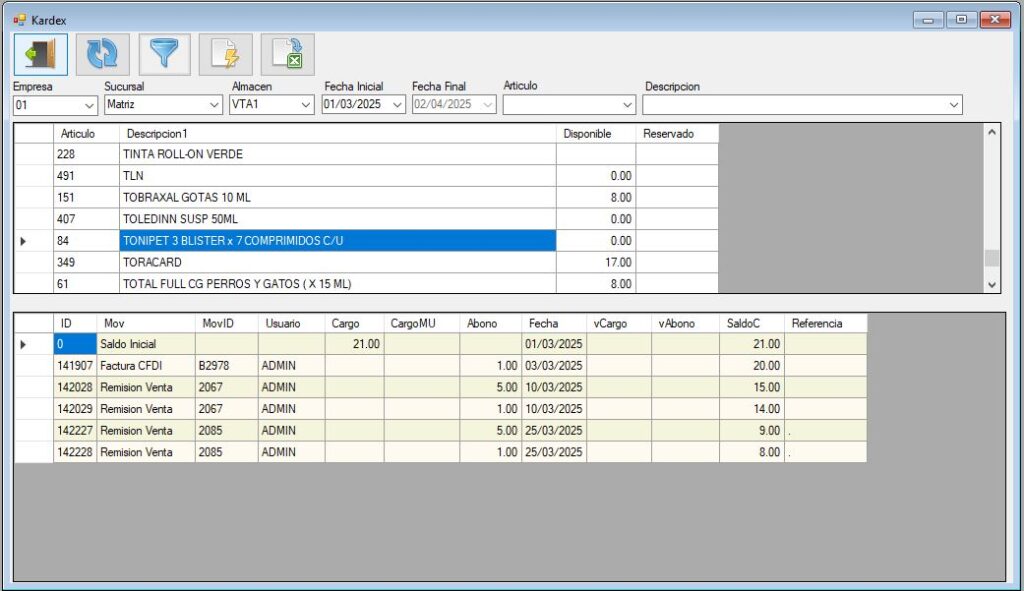Click inside the Descripcion combo field

tap(794, 105)
